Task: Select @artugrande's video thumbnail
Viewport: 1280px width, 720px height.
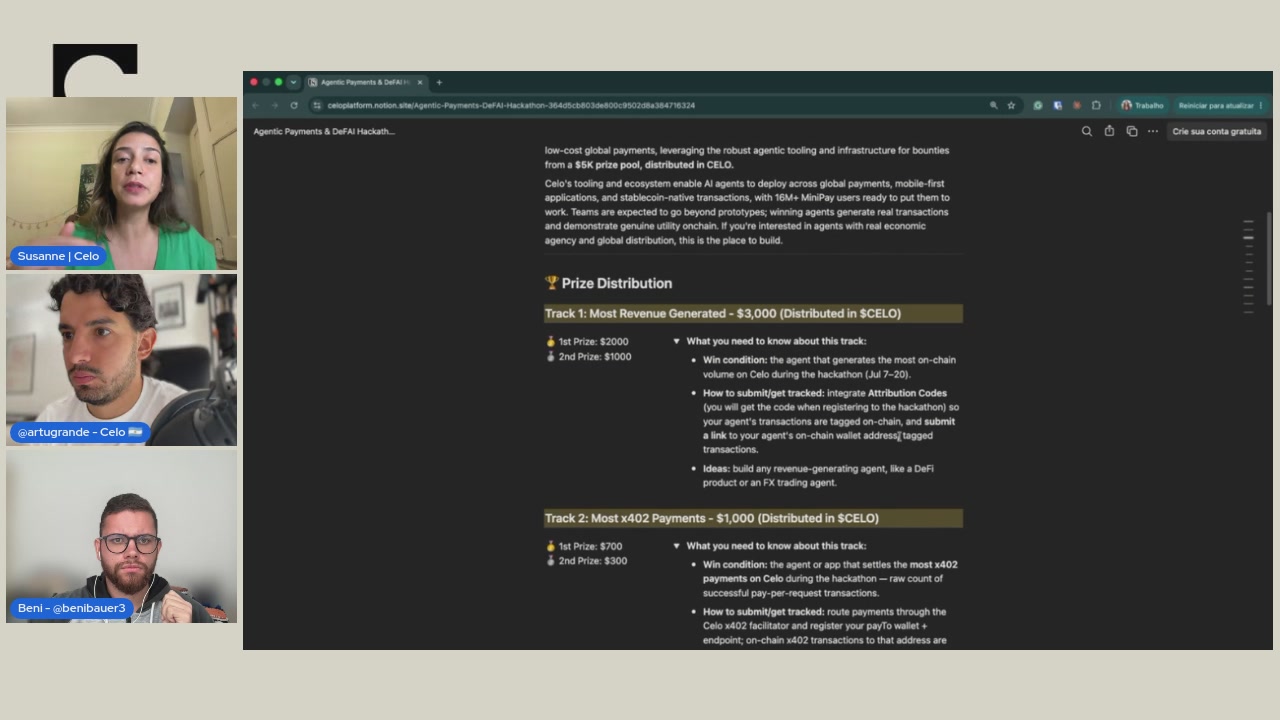Action: (122, 360)
